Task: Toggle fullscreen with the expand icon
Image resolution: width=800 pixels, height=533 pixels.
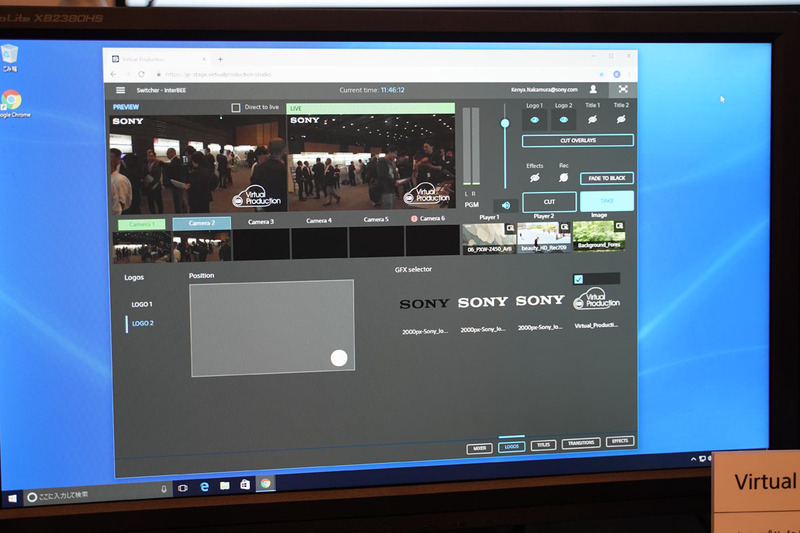Action: (x=623, y=89)
